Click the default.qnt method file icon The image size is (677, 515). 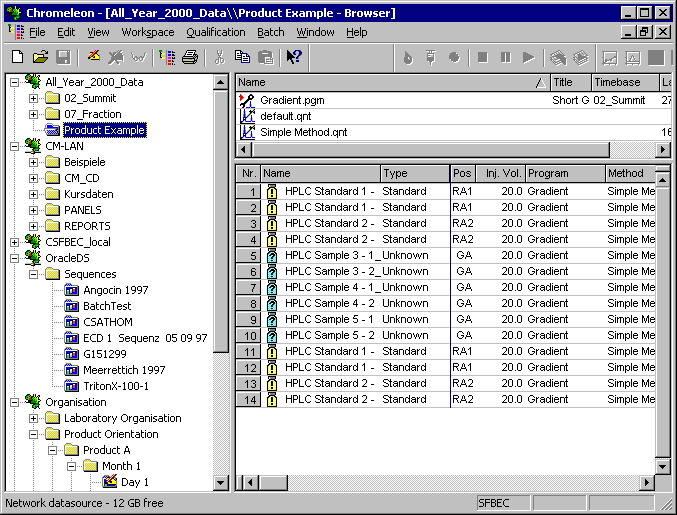click(247, 116)
